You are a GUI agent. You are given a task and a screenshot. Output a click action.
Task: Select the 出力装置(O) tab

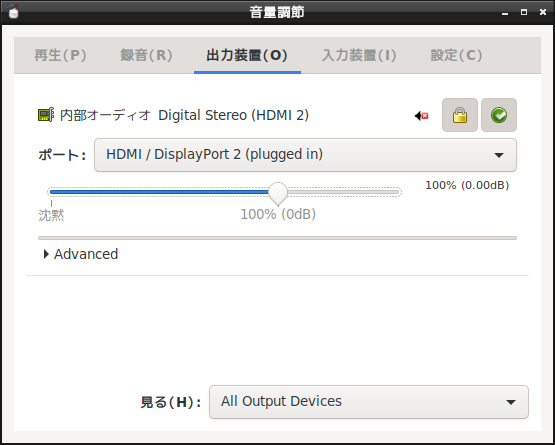[247, 55]
